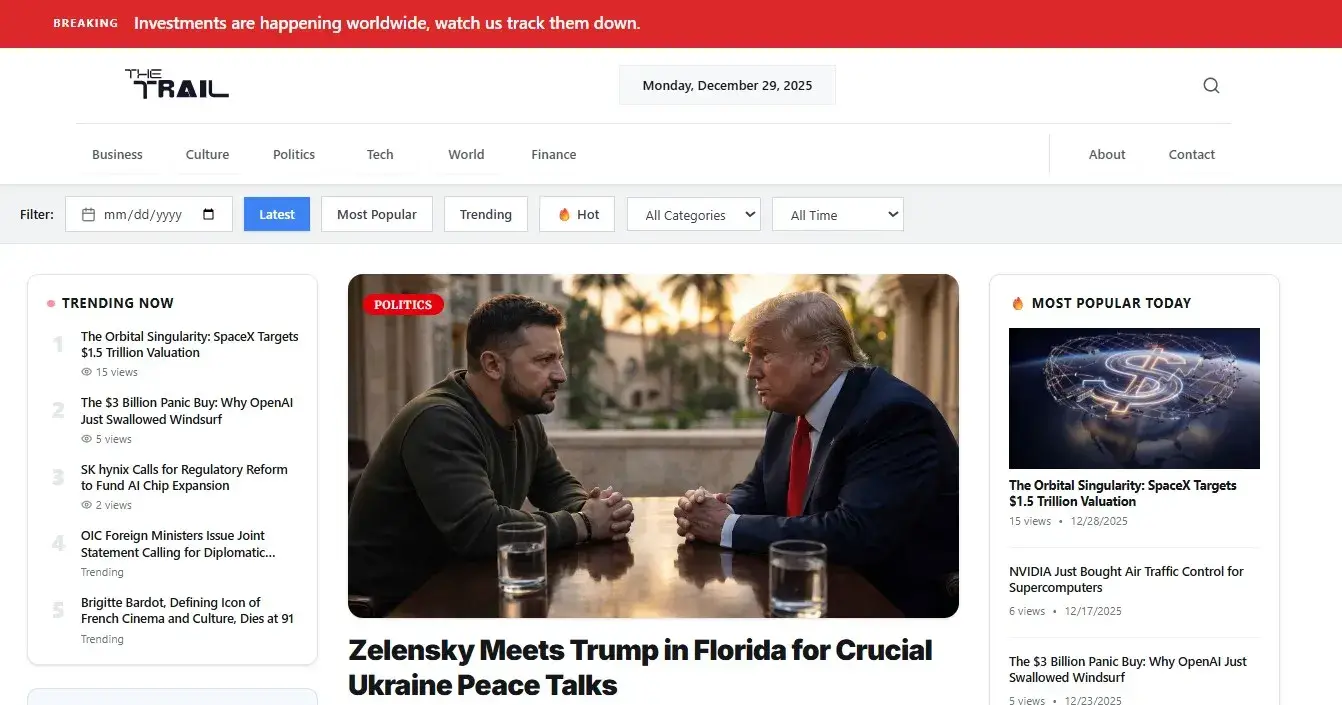Open the date picker calendar button
This screenshot has height=705, width=1342.
point(208,214)
